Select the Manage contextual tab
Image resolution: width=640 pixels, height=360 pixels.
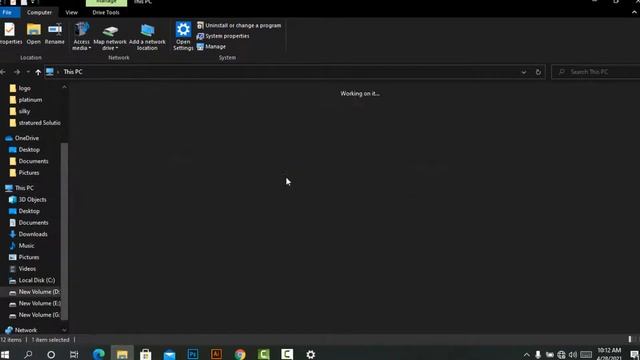(106, 2)
